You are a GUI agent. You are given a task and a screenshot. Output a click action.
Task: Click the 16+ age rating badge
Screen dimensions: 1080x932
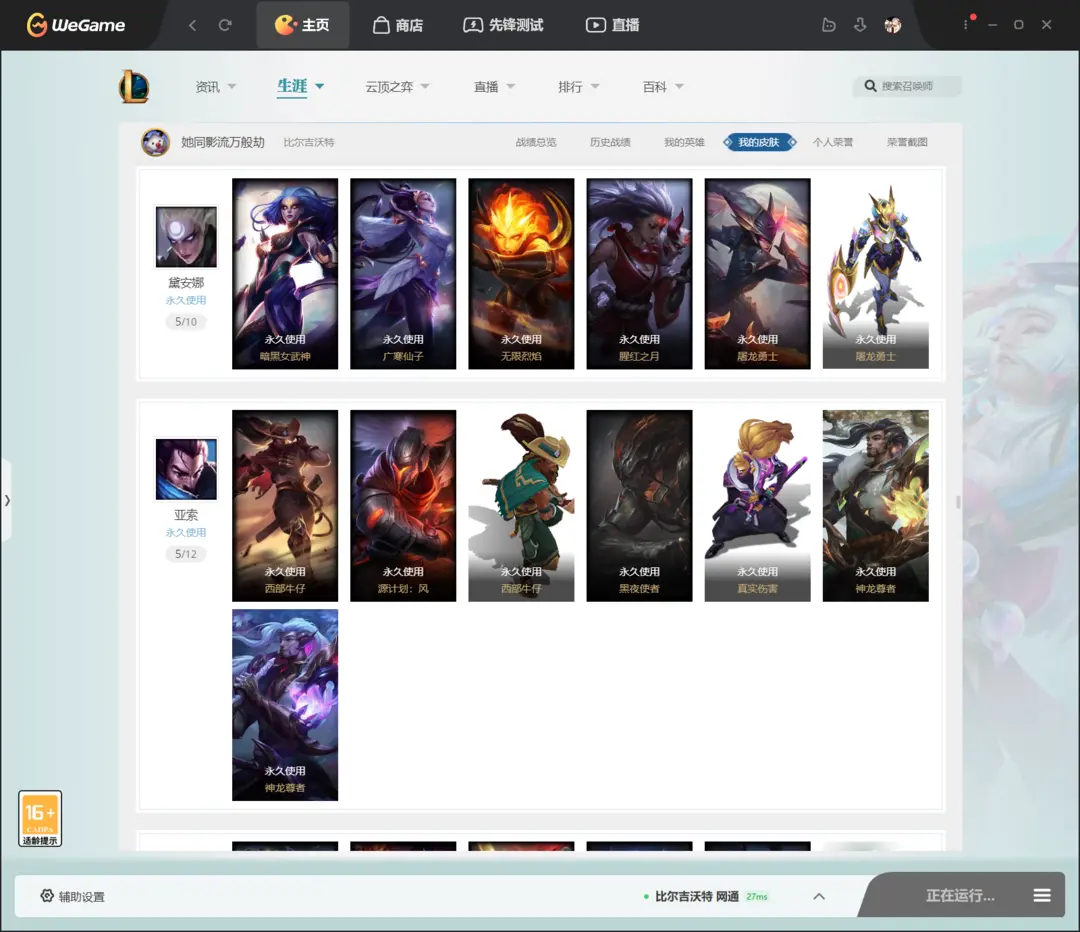[40, 818]
